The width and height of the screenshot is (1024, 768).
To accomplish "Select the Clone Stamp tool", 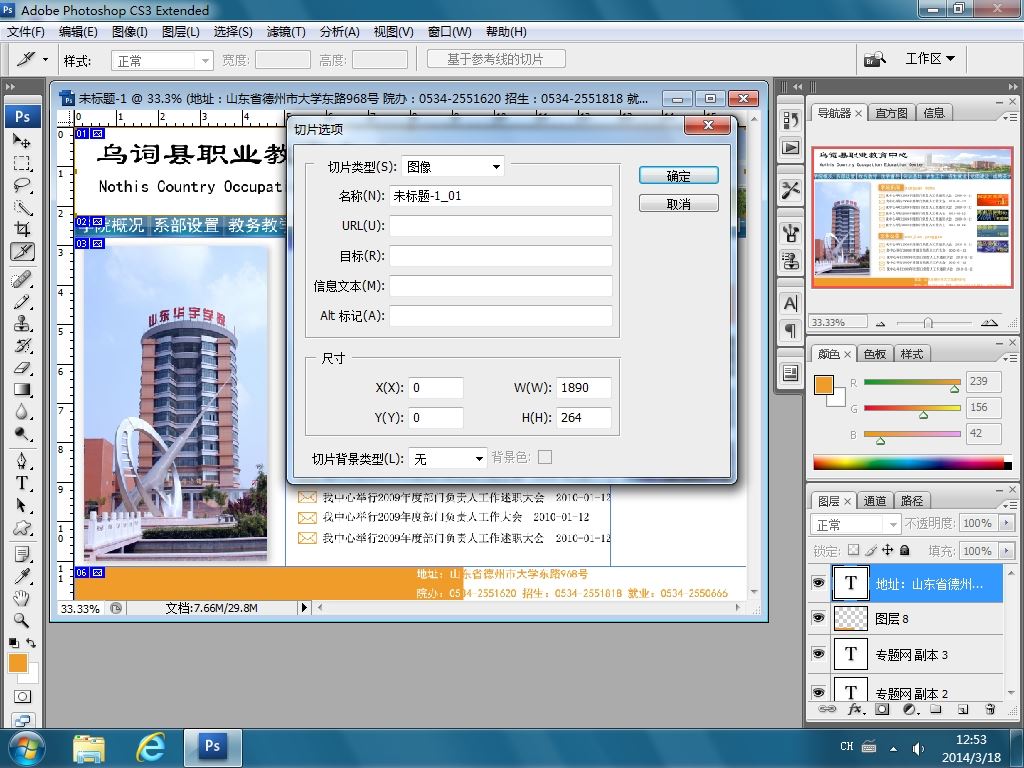I will [x=22, y=324].
